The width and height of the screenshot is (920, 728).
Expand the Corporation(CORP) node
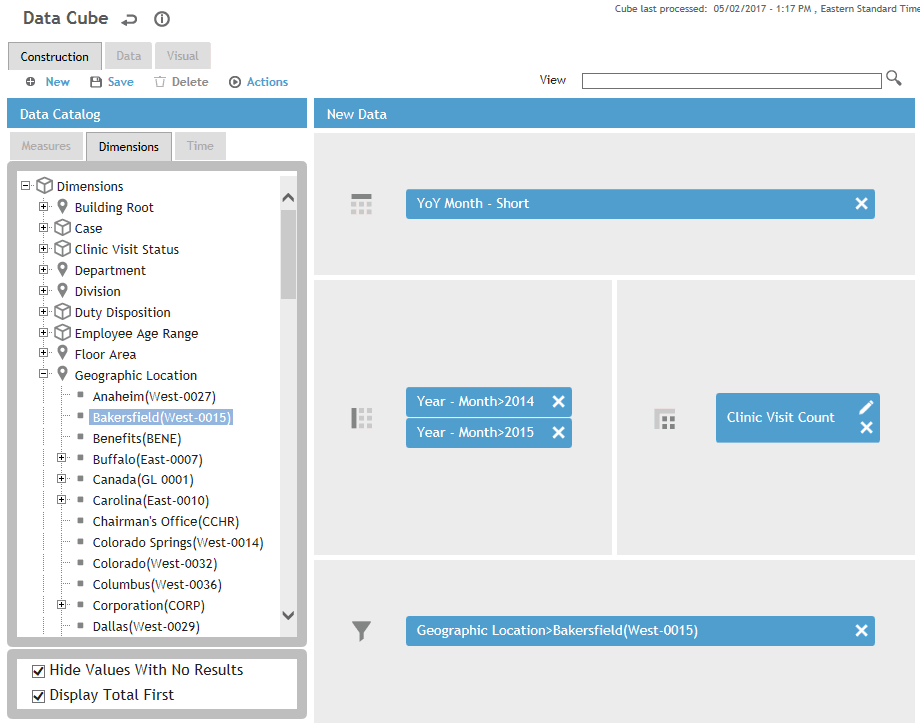(x=62, y=604)
